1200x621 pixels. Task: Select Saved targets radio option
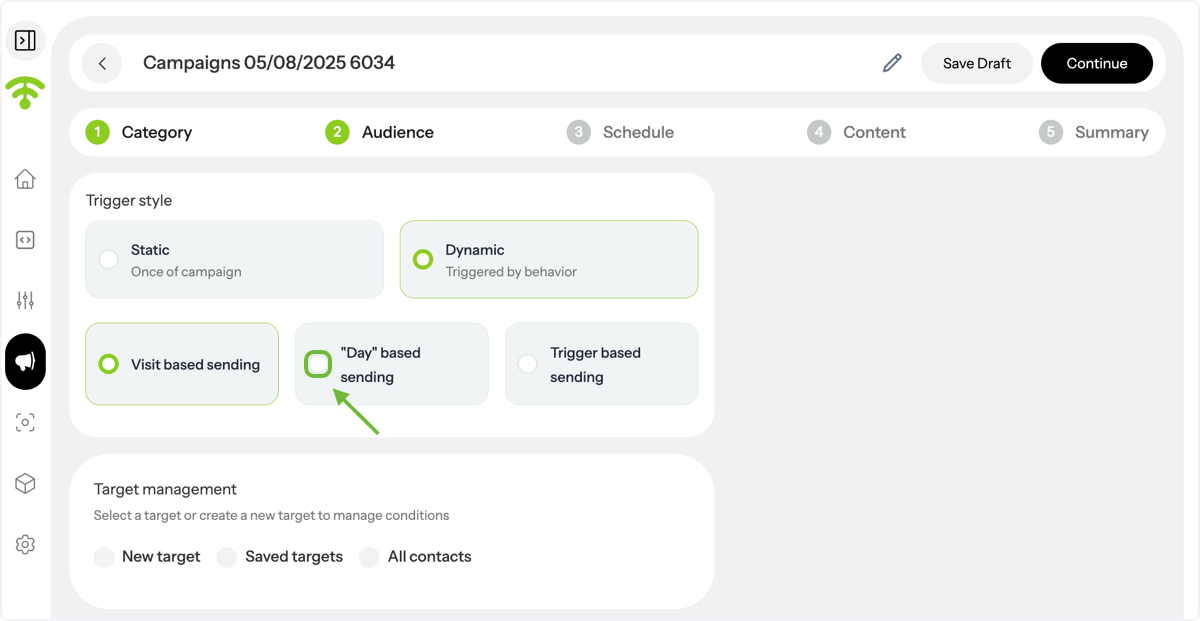pyautogui.click(x=227, y=557)
